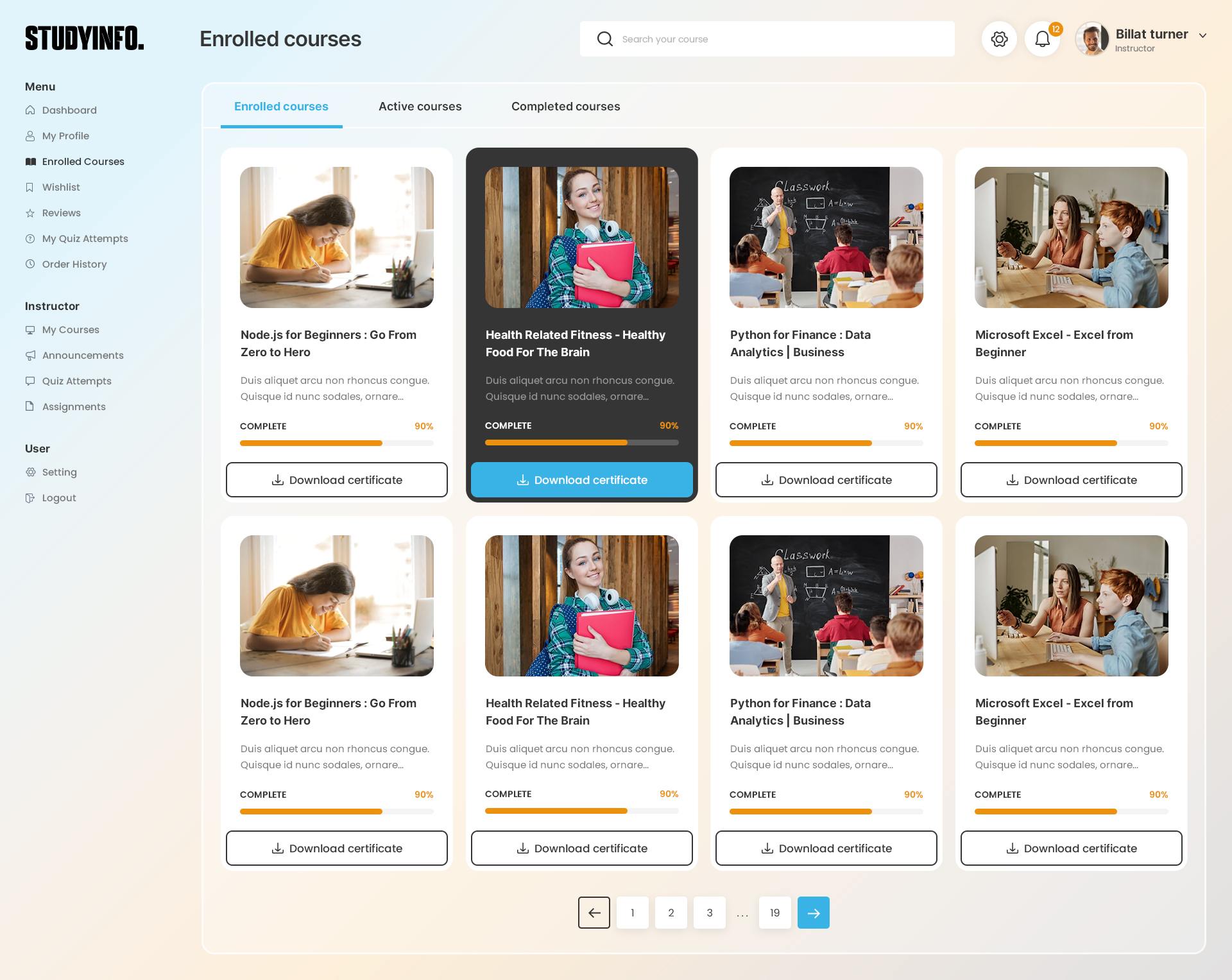The width and height of the screenshot is (1232, 980).
Task: Open Wishlist from the sidebar
Action: click(61, 187)
